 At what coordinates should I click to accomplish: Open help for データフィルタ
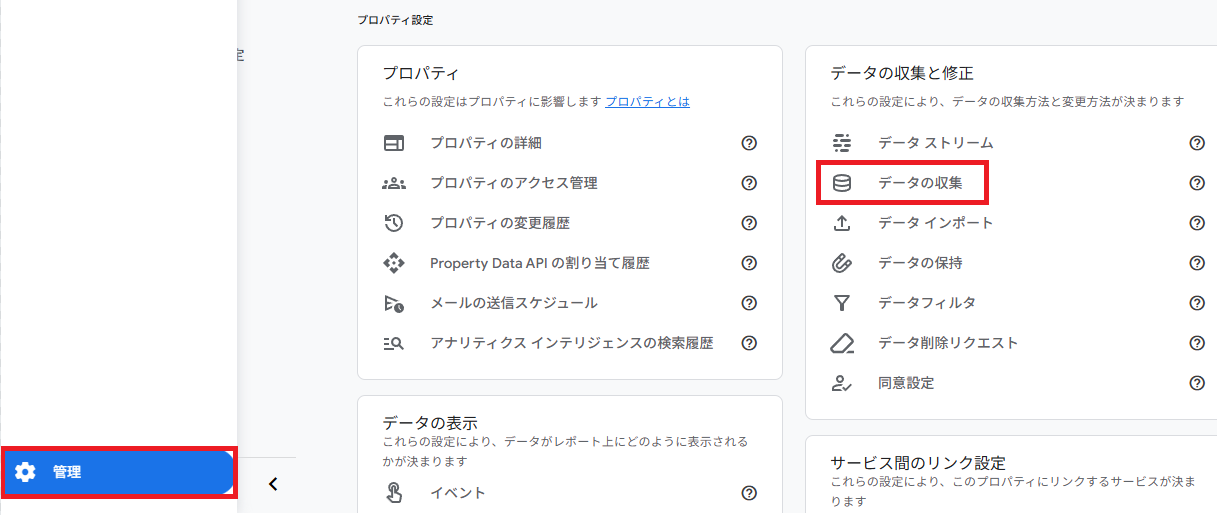(1197, 303)
